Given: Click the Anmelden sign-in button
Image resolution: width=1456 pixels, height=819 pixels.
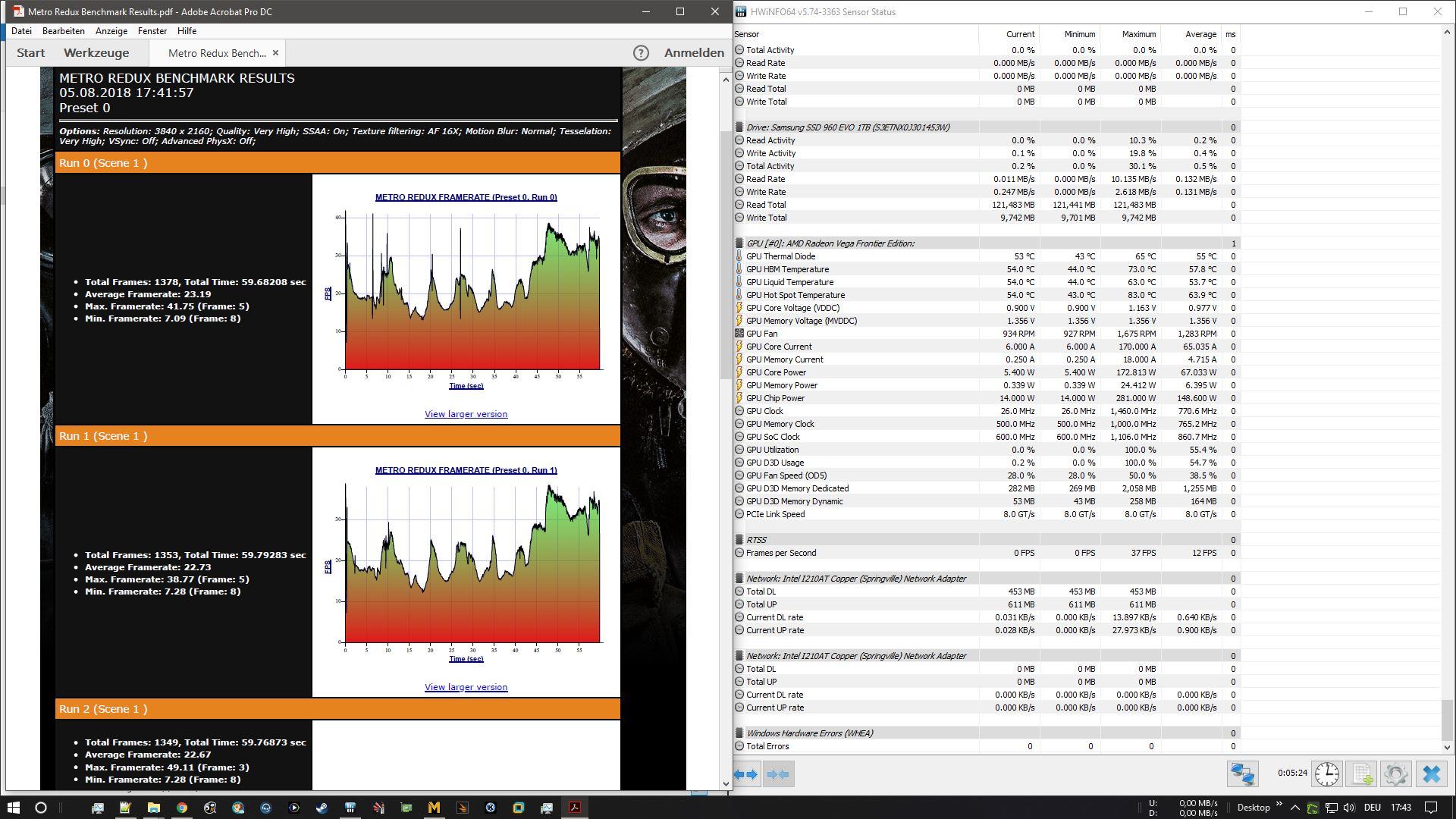Looking at the screenshot, I should pyautogui.click(x=694, y=53).
